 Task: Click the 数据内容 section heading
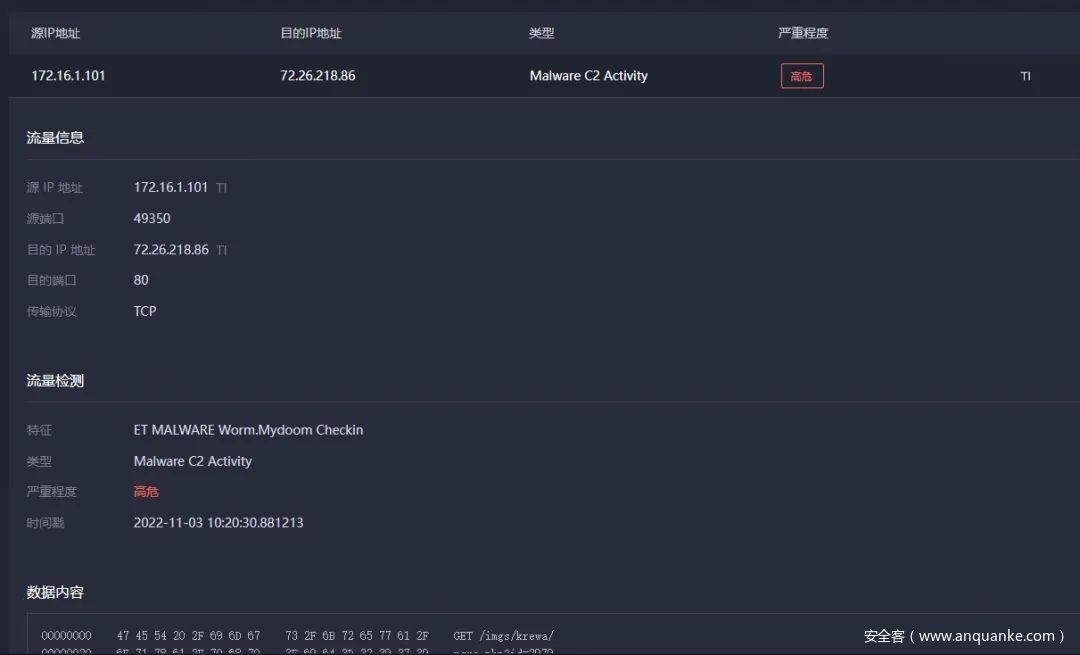tap(55, 592)
